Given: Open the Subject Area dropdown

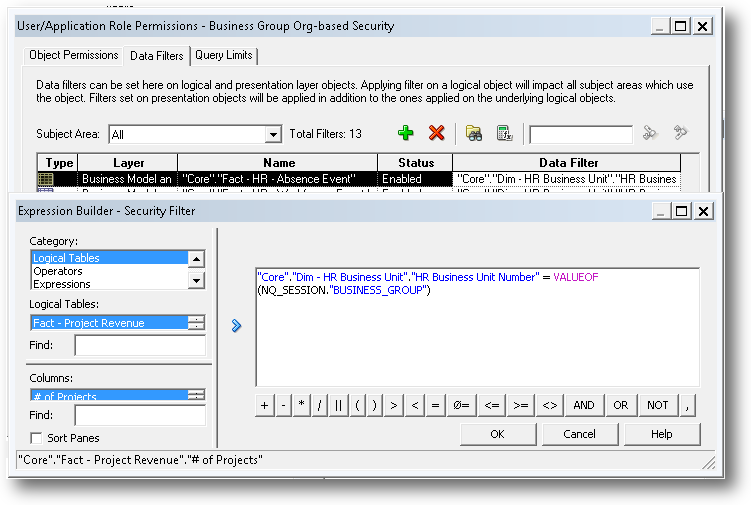Looking at the screenshot, I should click(x=273, y=135).
